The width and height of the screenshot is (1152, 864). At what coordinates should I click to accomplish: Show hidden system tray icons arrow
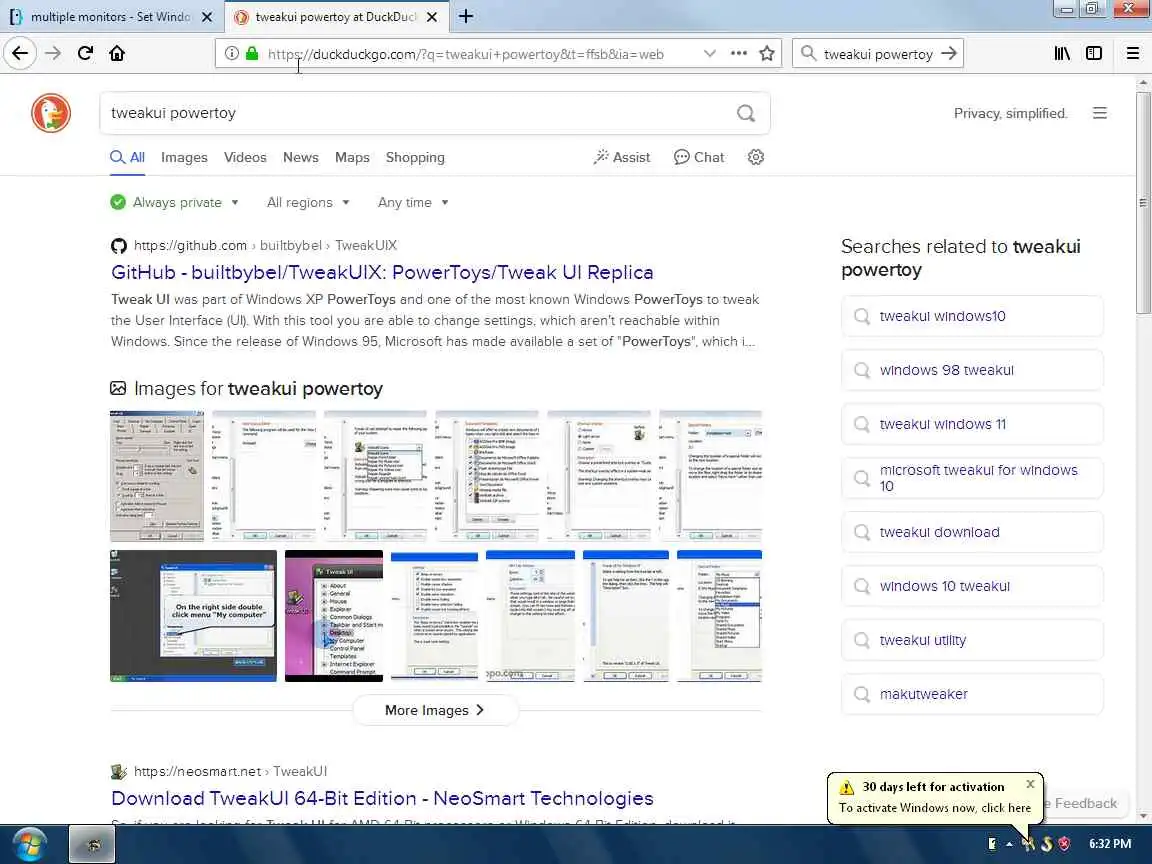pyautogui.click(x=1009, y=844)
